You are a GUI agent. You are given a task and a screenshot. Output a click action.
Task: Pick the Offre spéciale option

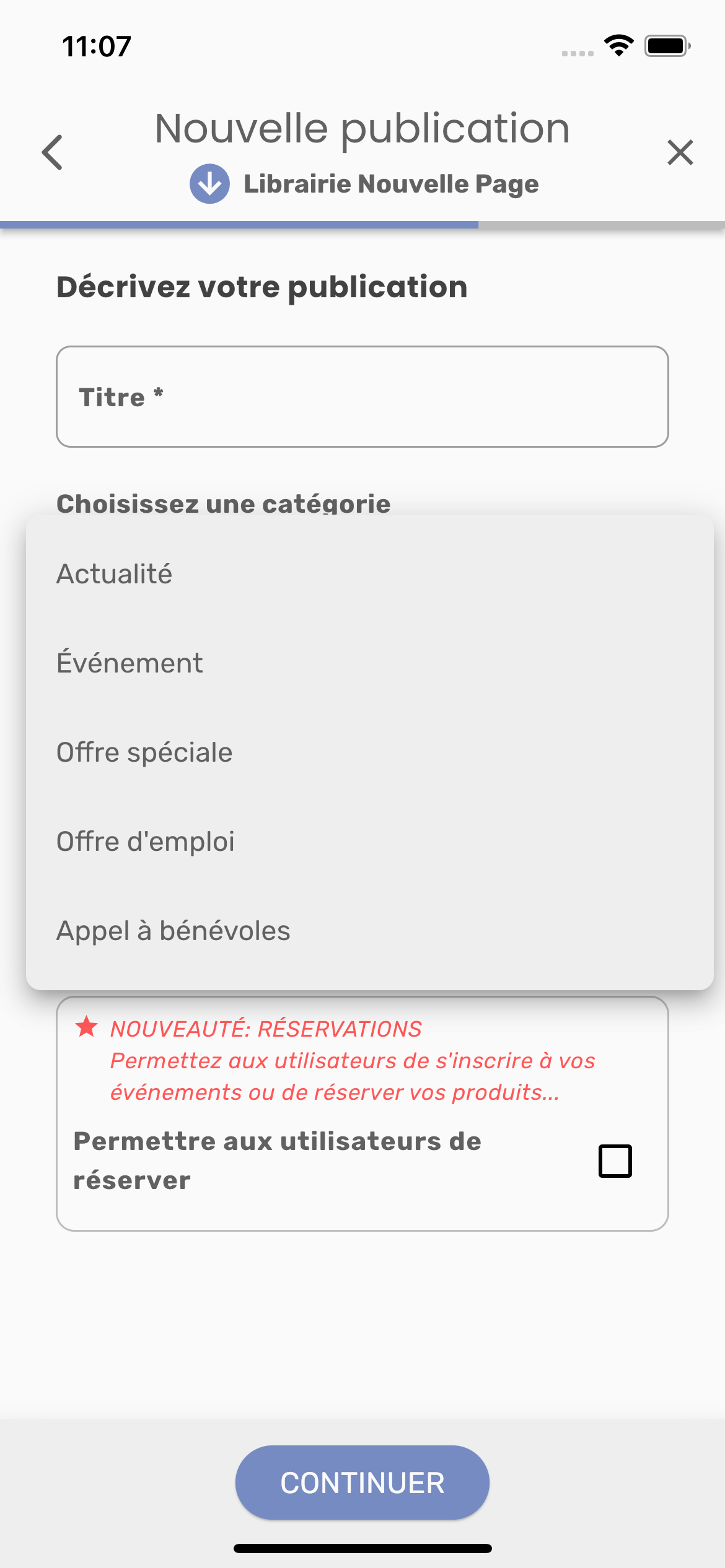[144, 752]
